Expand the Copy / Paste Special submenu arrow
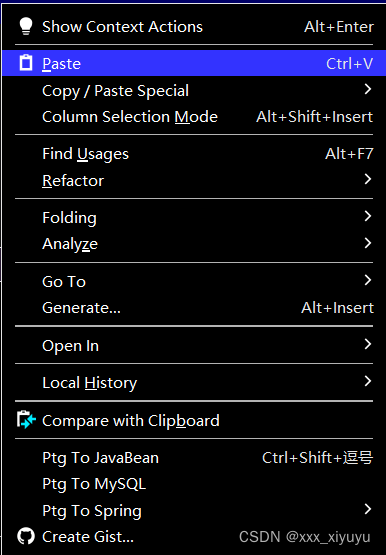This screenshot has width=386, height=555. 368,89
